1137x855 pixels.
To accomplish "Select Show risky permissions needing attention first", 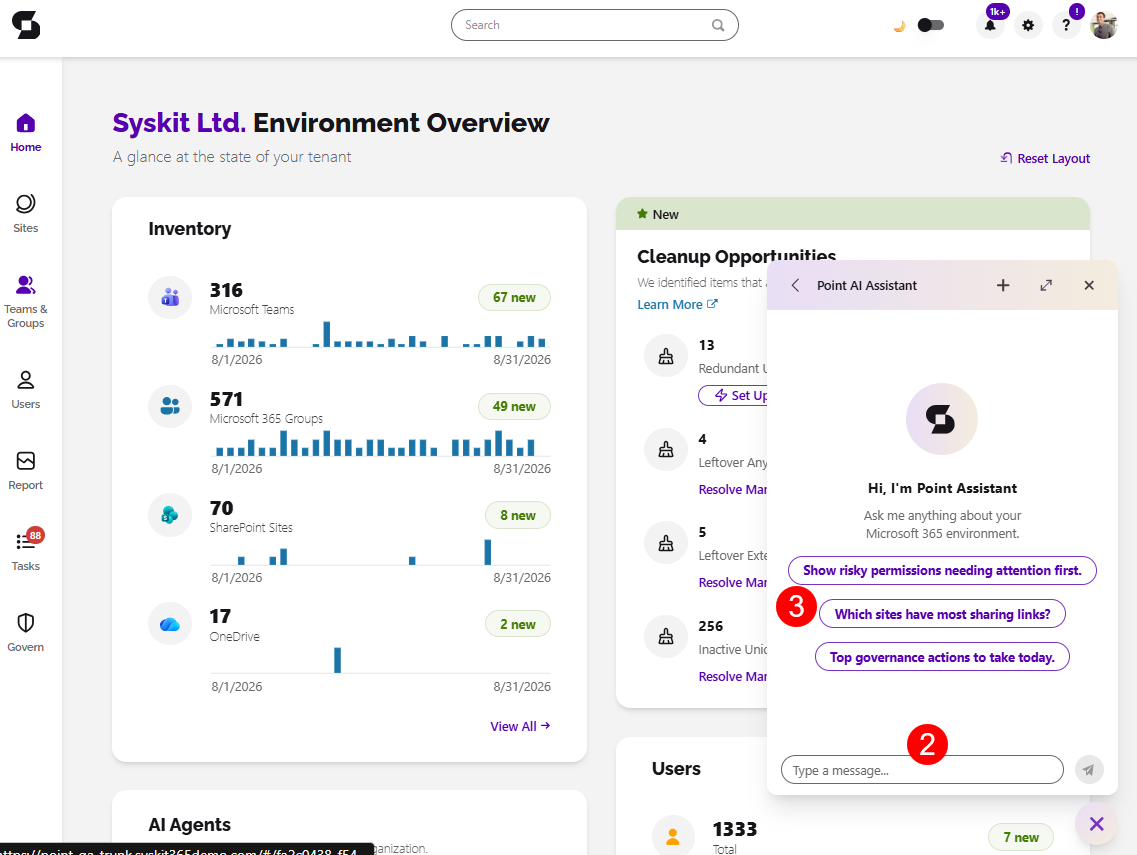I will coord(942,570).
